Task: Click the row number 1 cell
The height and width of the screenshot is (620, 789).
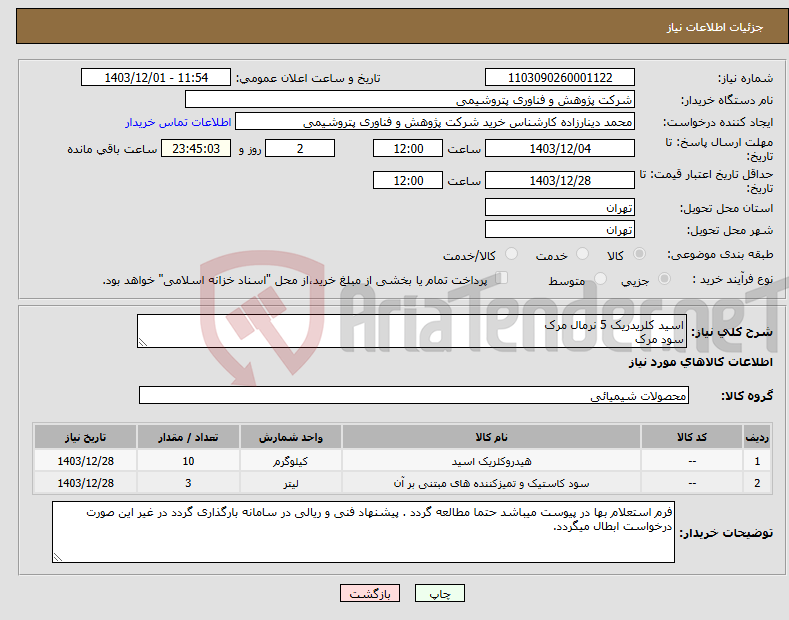Action: click(x=757, y=461)
